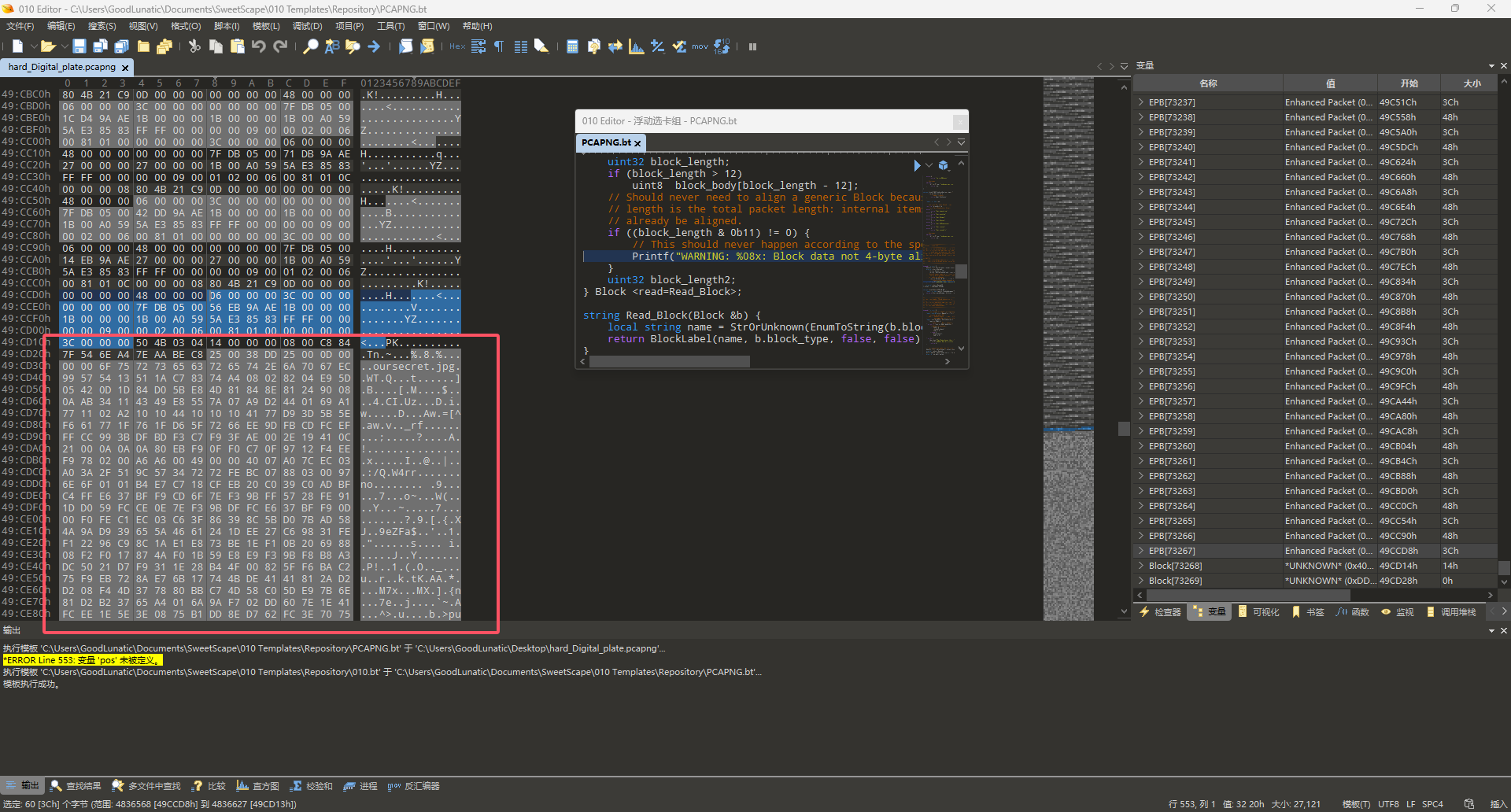Toggle show whitespace pilcrow icon
Screen dimensions: 1511x812
click(x=499, y=46)
